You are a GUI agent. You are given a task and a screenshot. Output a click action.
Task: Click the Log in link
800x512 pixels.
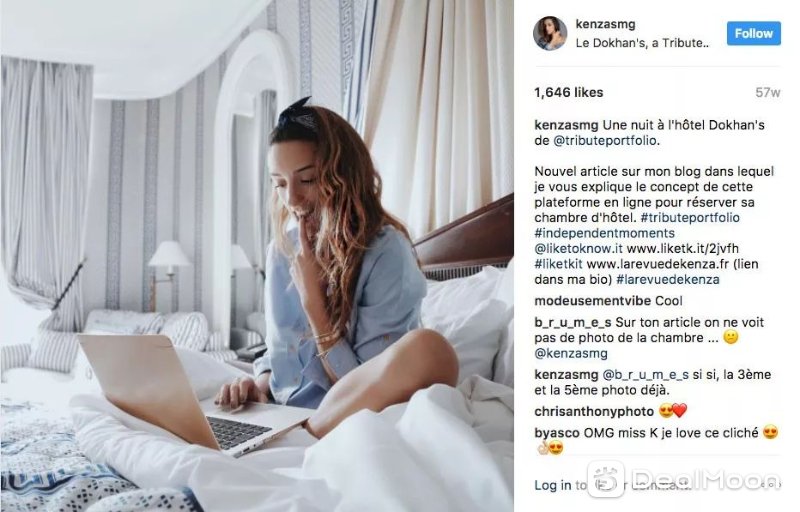click(553, 485)
